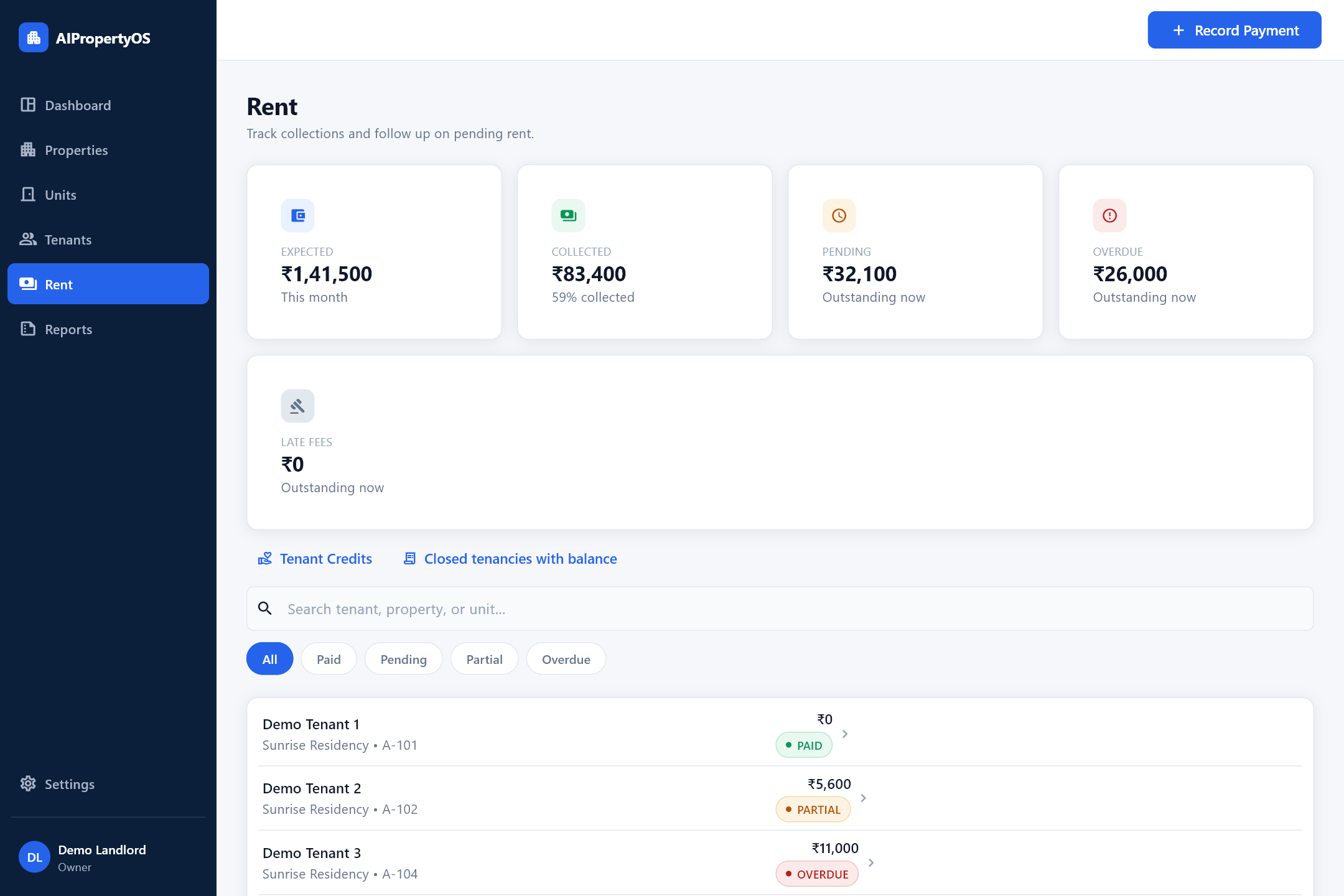Navigate to Tenants
Screen dimensions: 1344x896
[108, 240]
